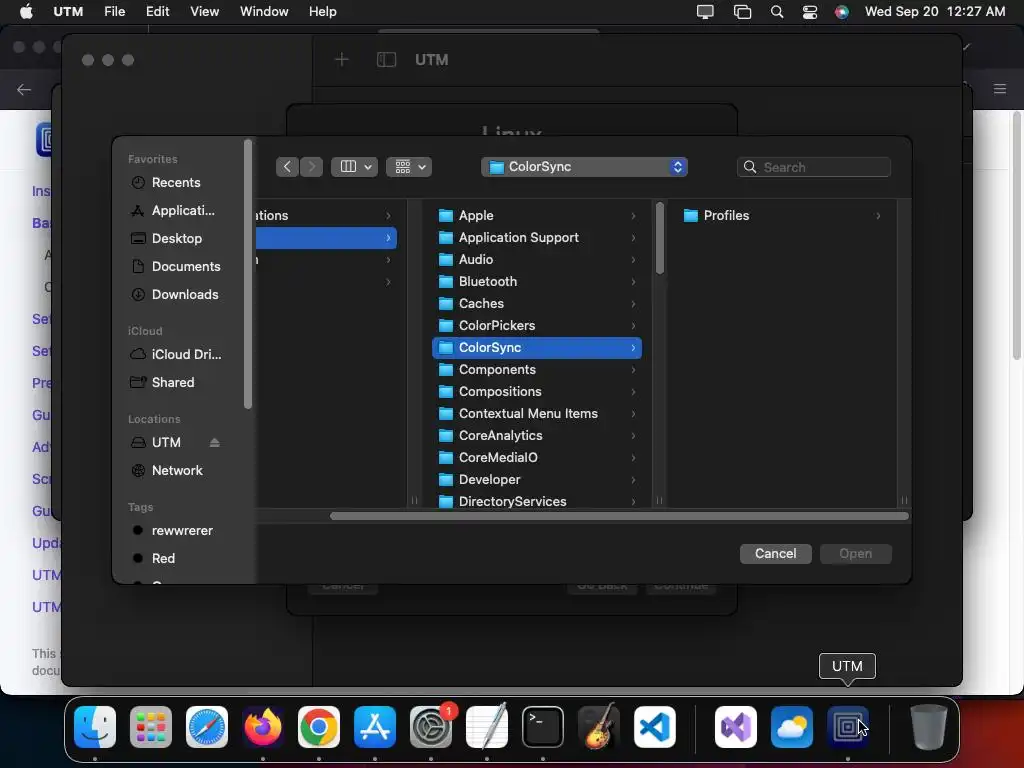
Task: Open the Help menu
Action: pos(323,12)
